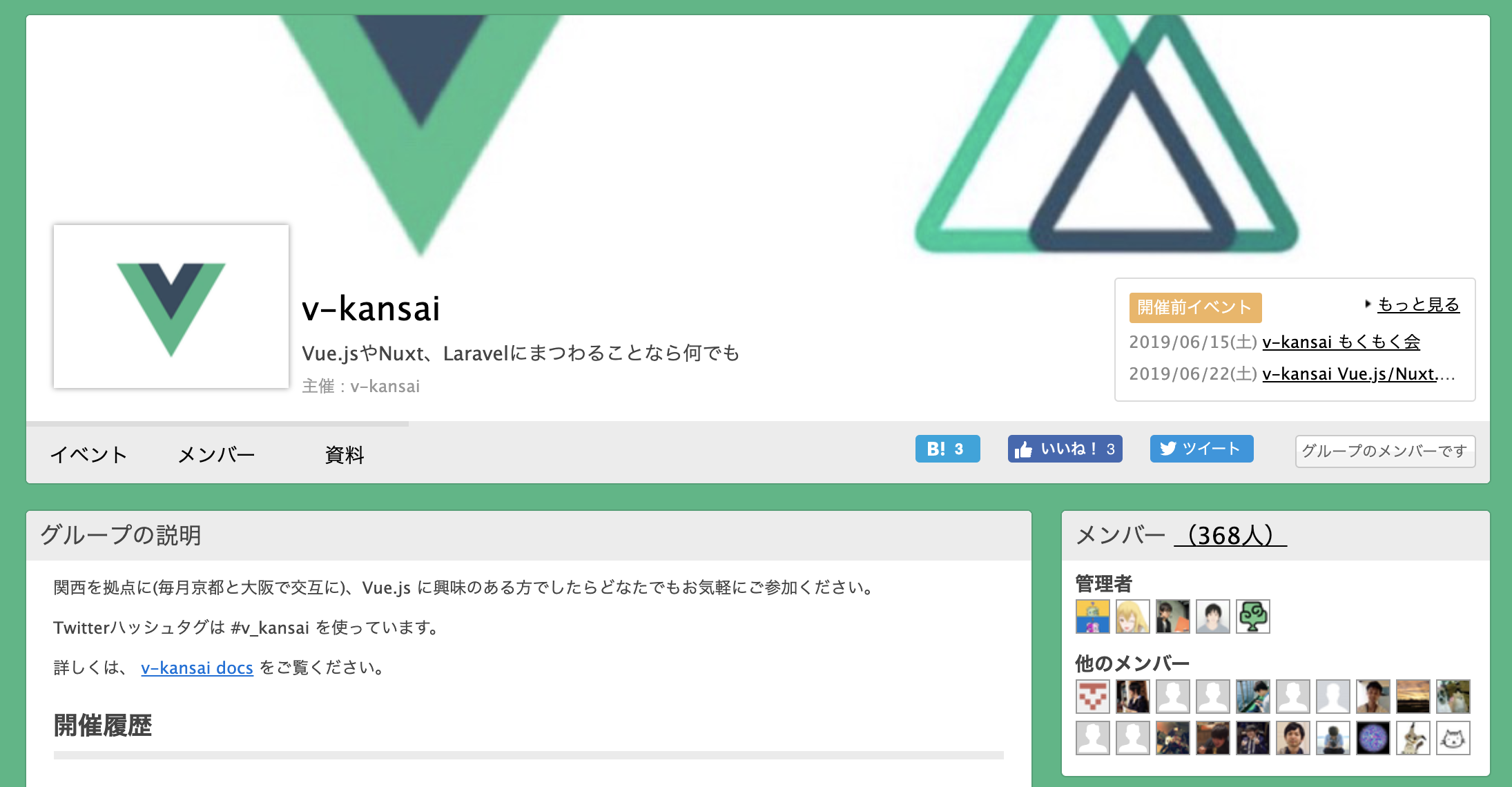Expand upcoming events via もっと見る

(1418, 304)
